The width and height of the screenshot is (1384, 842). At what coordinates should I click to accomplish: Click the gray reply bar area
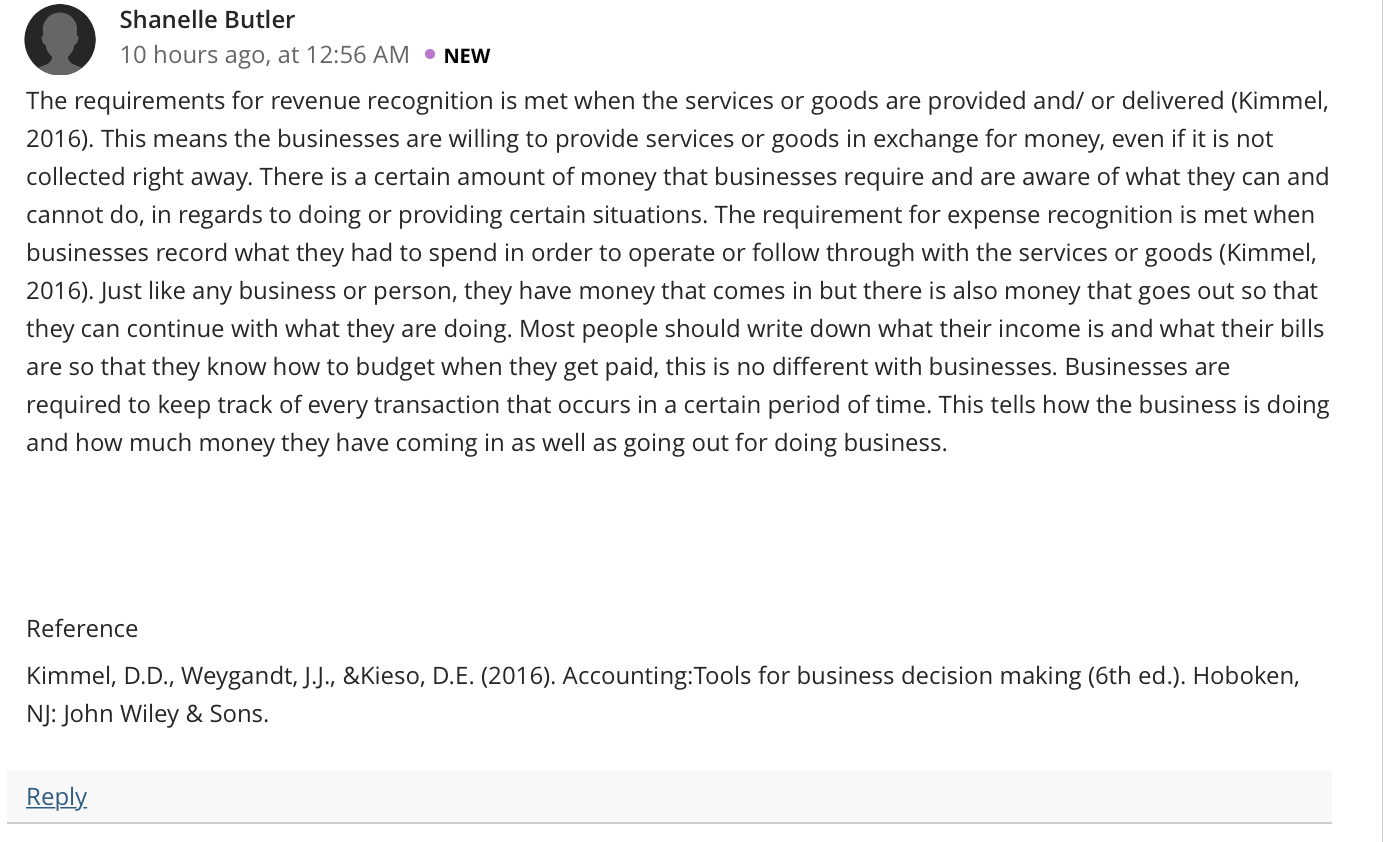(x=668, y=796)
